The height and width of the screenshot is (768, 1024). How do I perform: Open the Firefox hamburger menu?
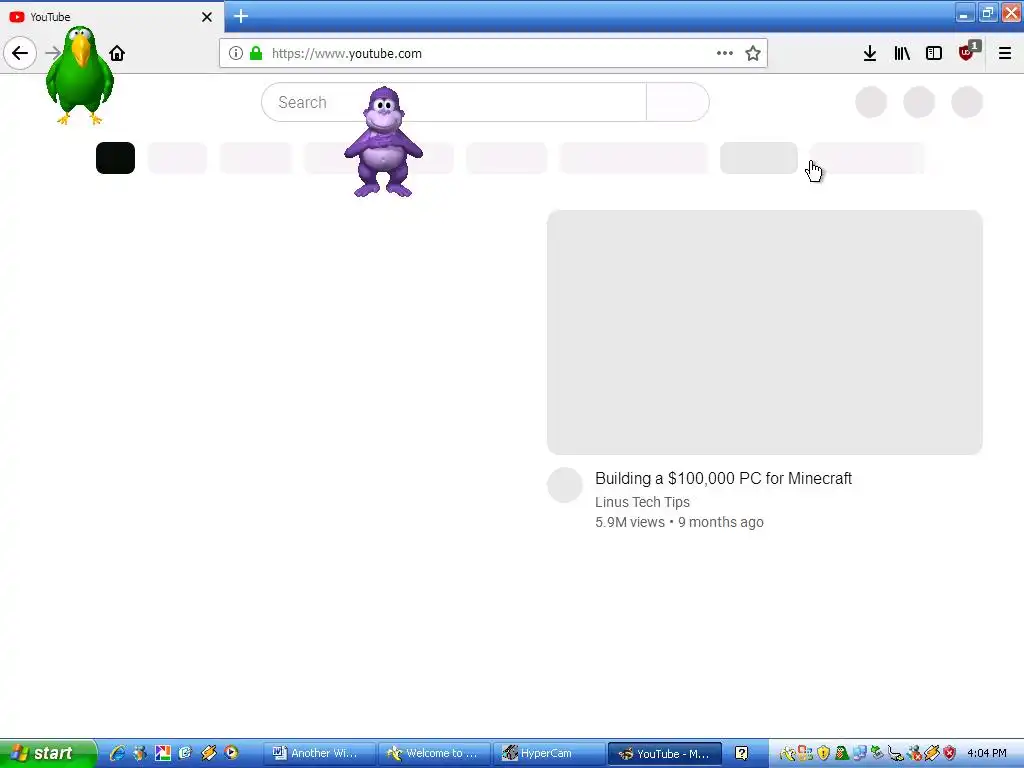[1004, 54]
